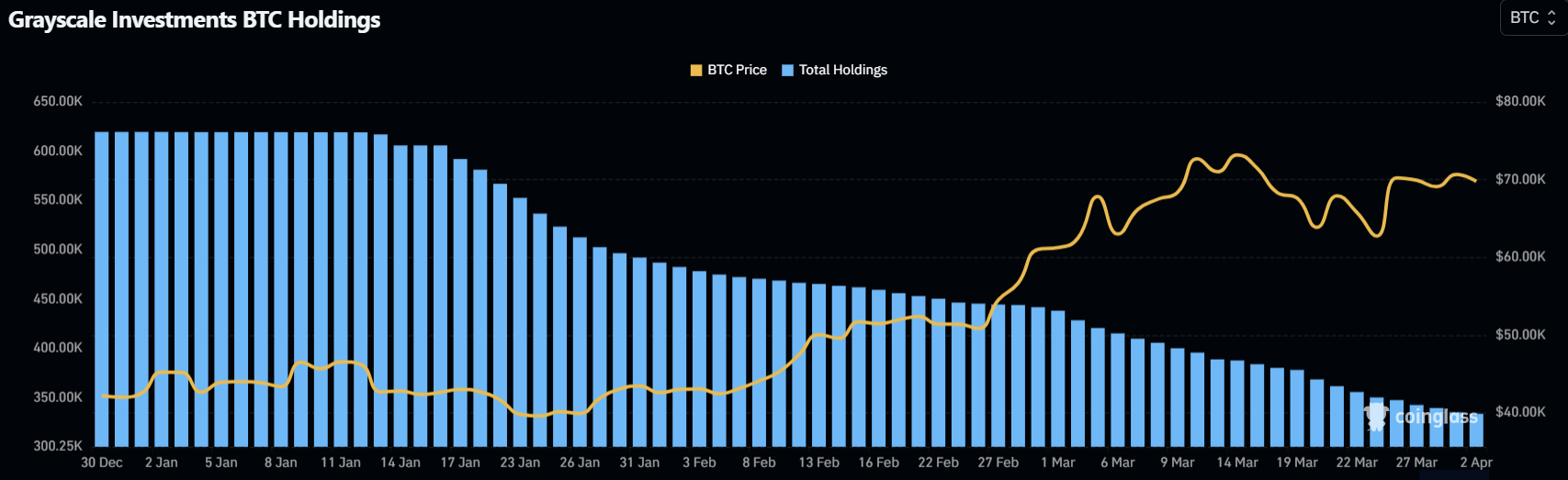Select the 26 Jan x-axis label

pyautogui.click(x=580, y=463)
